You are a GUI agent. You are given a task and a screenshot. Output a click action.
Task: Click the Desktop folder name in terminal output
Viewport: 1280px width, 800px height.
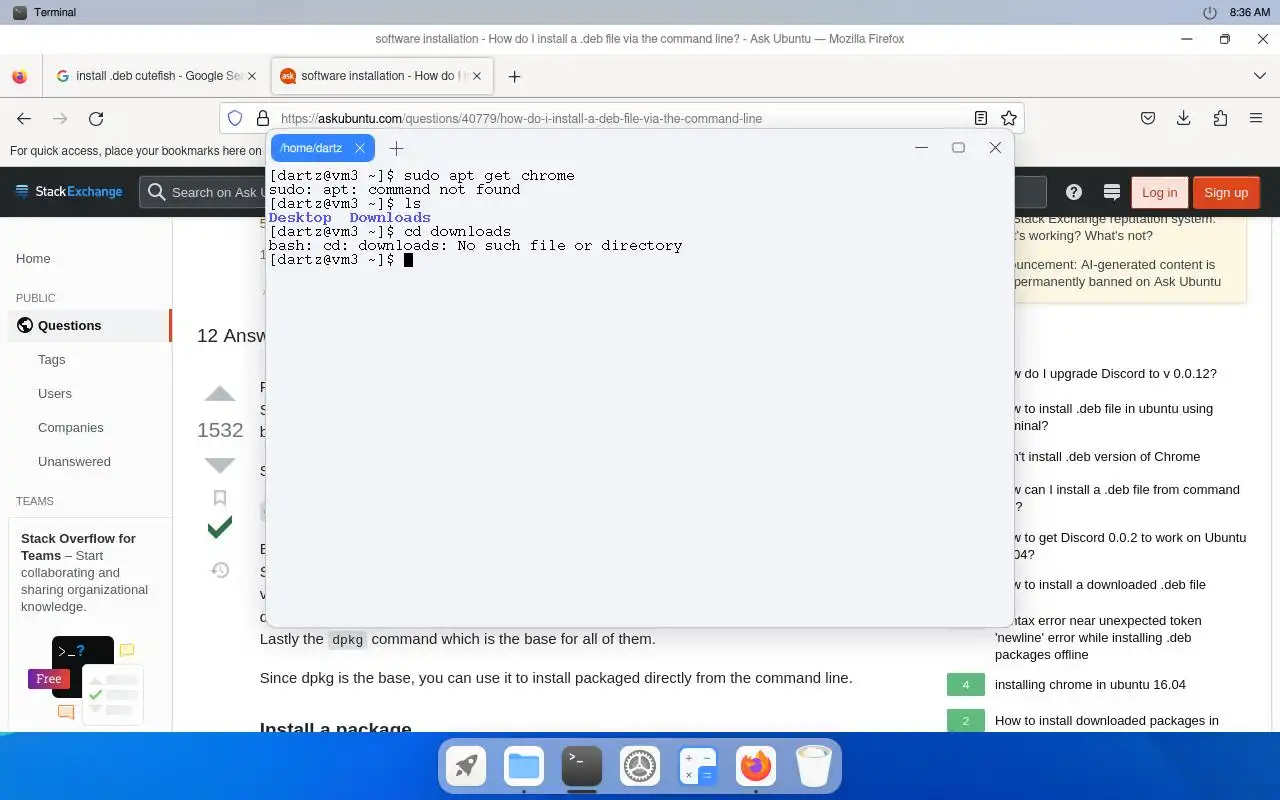tap(300, 217)
